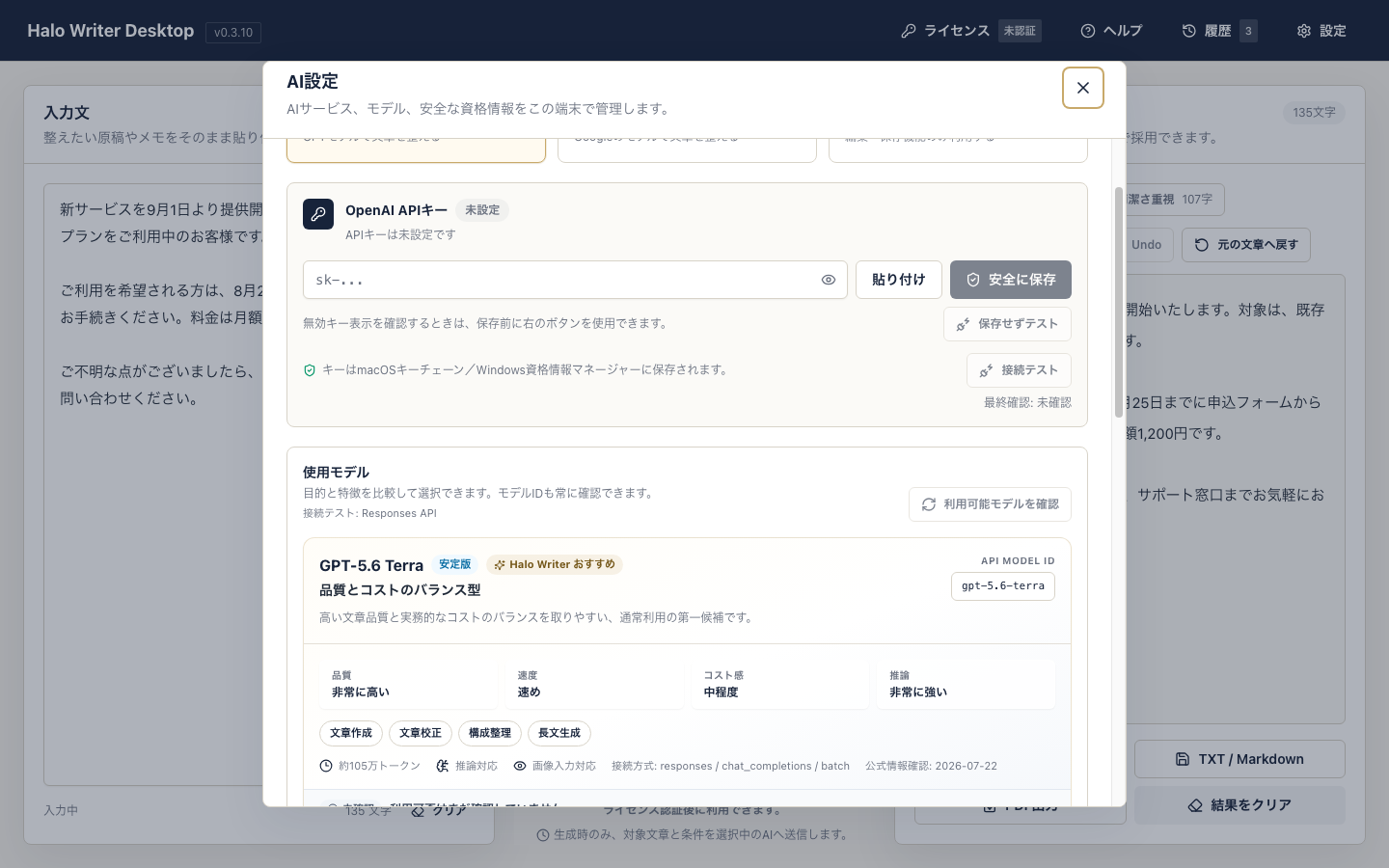Image resolution: width=1389 pixels, height=868 pixels.
Task: Click the shield icon on 安全に保存
Action: click(973, 280)
